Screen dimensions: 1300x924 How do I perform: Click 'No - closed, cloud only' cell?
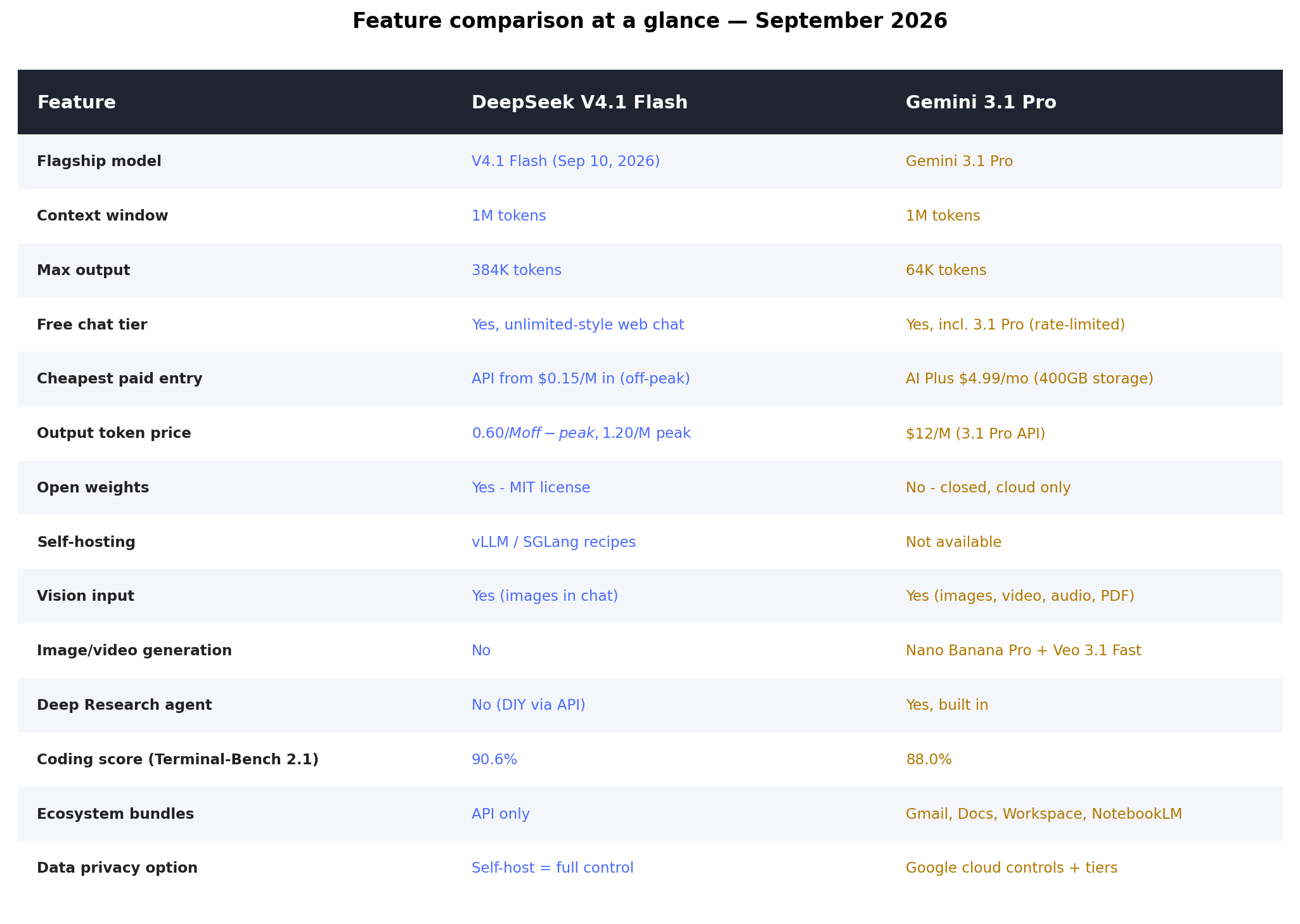coord(988,488)
